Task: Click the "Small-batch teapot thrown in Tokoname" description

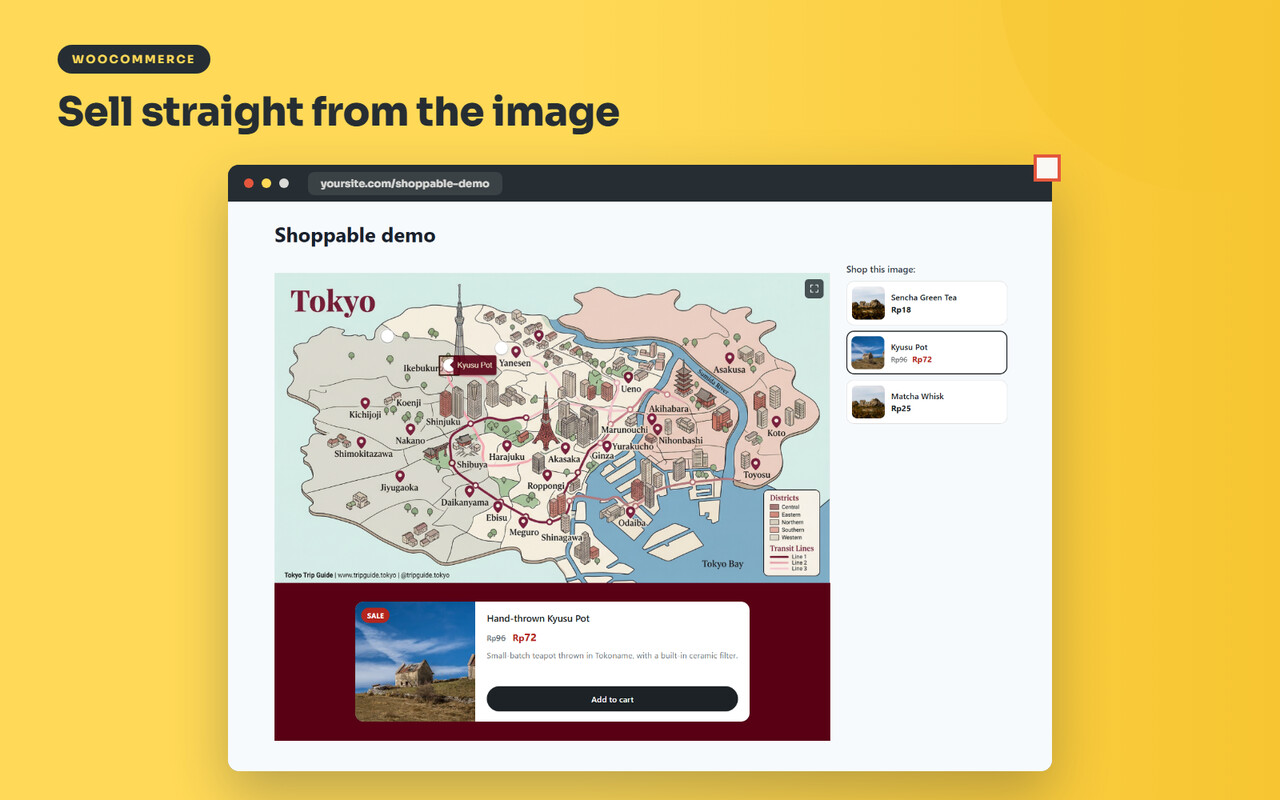Action: 612,656
